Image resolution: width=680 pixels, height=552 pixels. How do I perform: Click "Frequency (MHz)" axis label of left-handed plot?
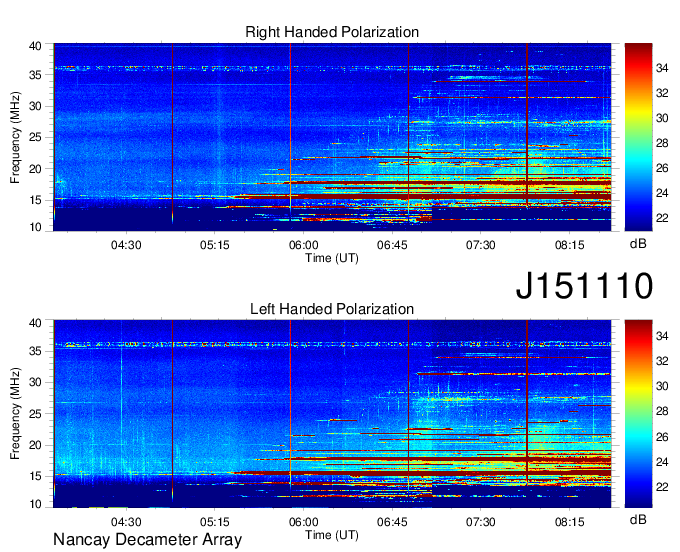click(15, 414)
